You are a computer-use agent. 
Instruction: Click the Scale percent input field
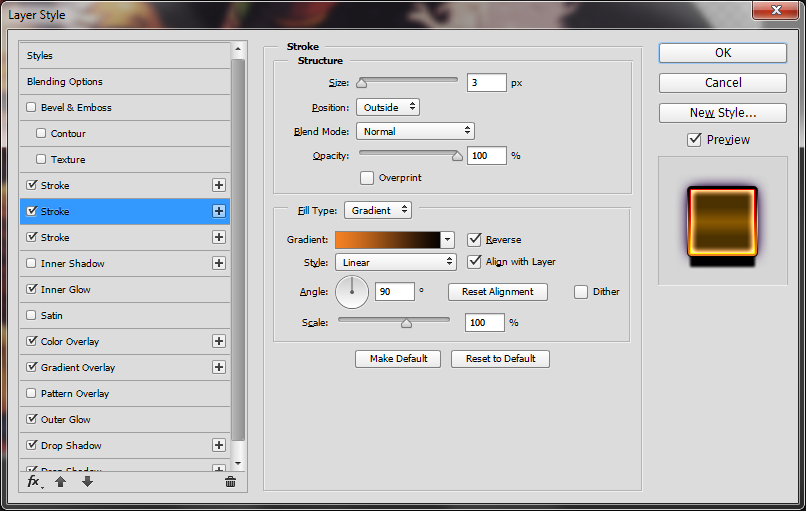click(485, 322)
